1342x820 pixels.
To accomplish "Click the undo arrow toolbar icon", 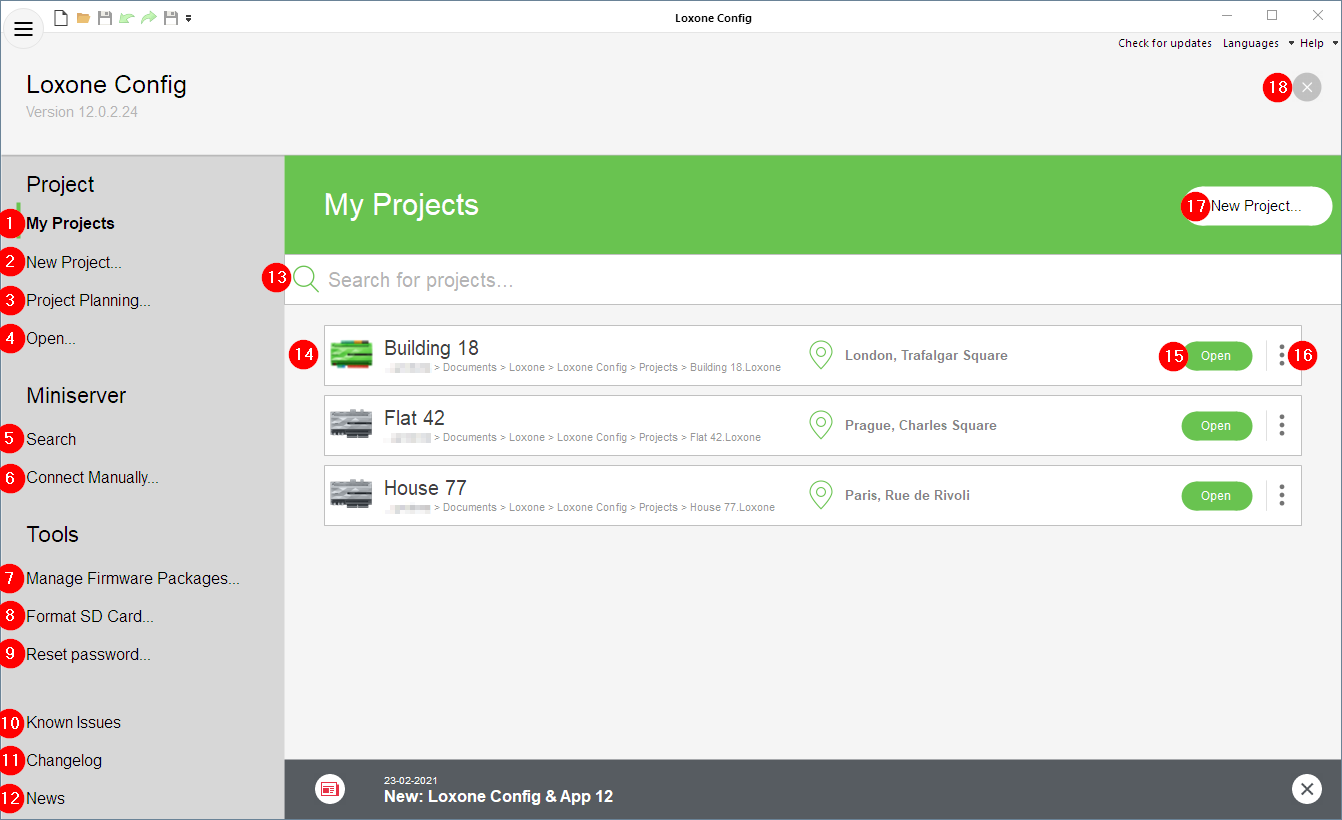I will (127, 18).
